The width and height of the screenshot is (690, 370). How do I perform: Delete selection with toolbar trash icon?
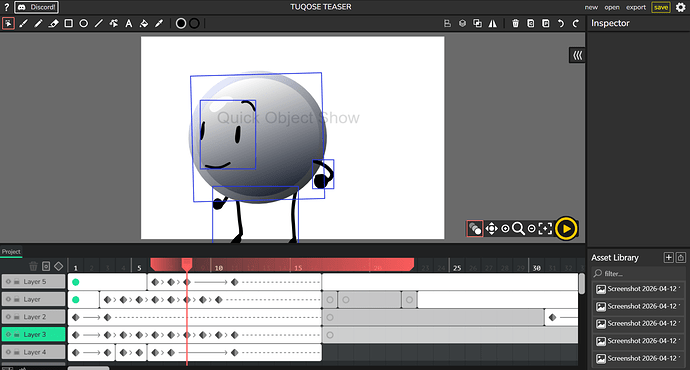click(515, 23)
